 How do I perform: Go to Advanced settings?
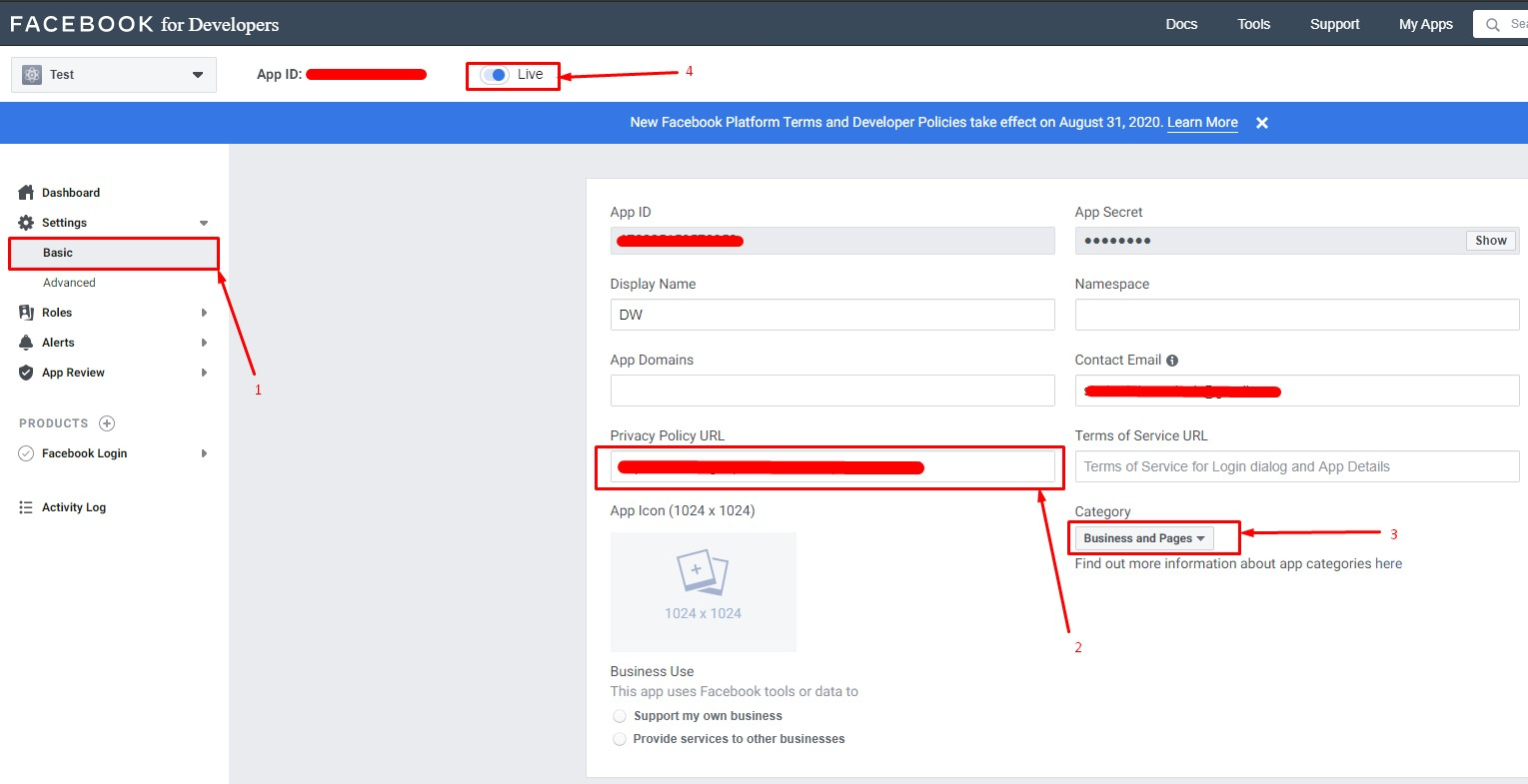tap(69, 283)
